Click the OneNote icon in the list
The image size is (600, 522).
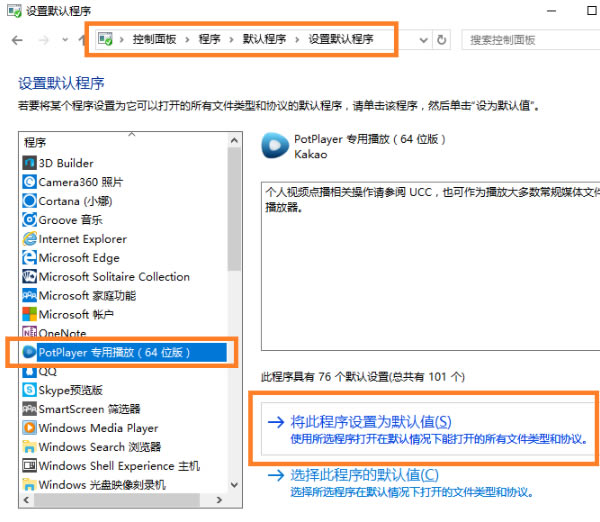point(29,332)
